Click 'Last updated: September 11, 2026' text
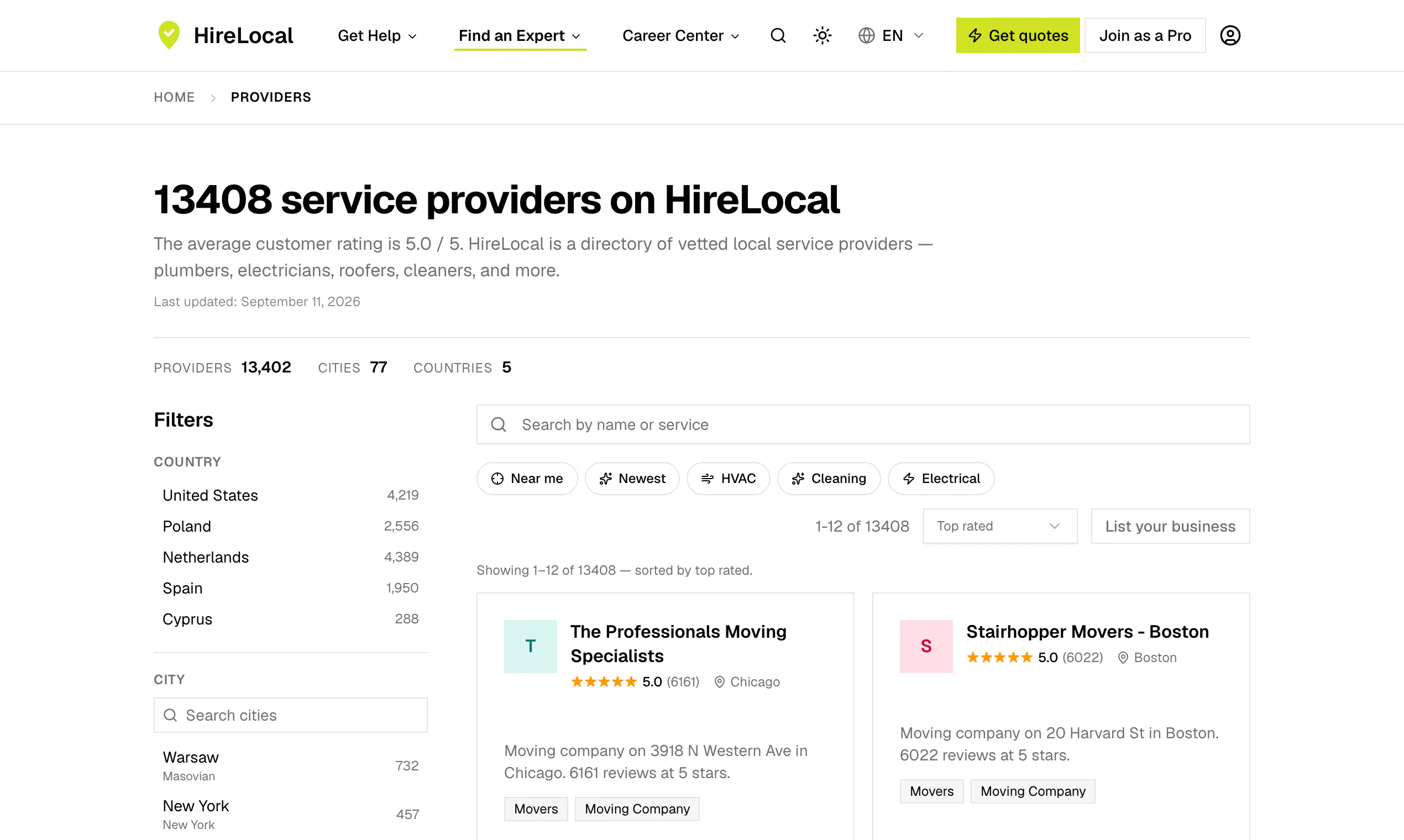The image size is (1404, 840). [x=256, y=302]
